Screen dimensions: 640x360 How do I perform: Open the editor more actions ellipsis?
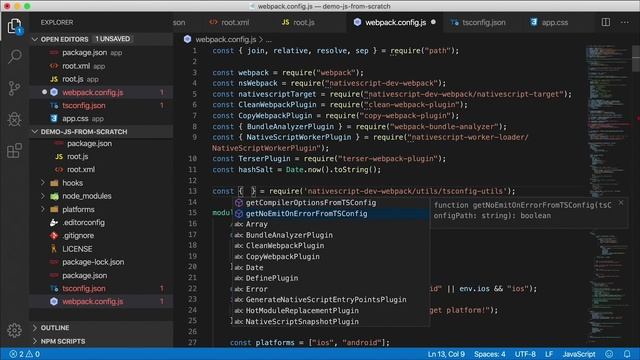point(625,22)
